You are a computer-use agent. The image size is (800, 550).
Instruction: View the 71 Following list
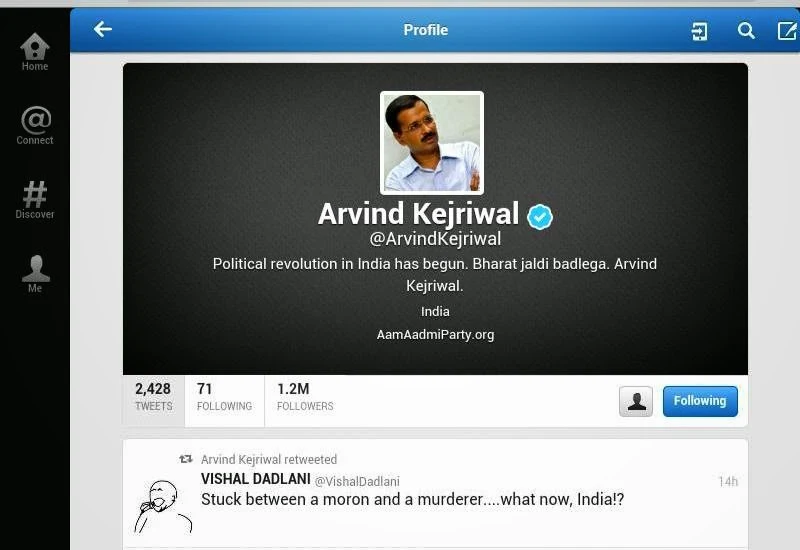(224, 396)
